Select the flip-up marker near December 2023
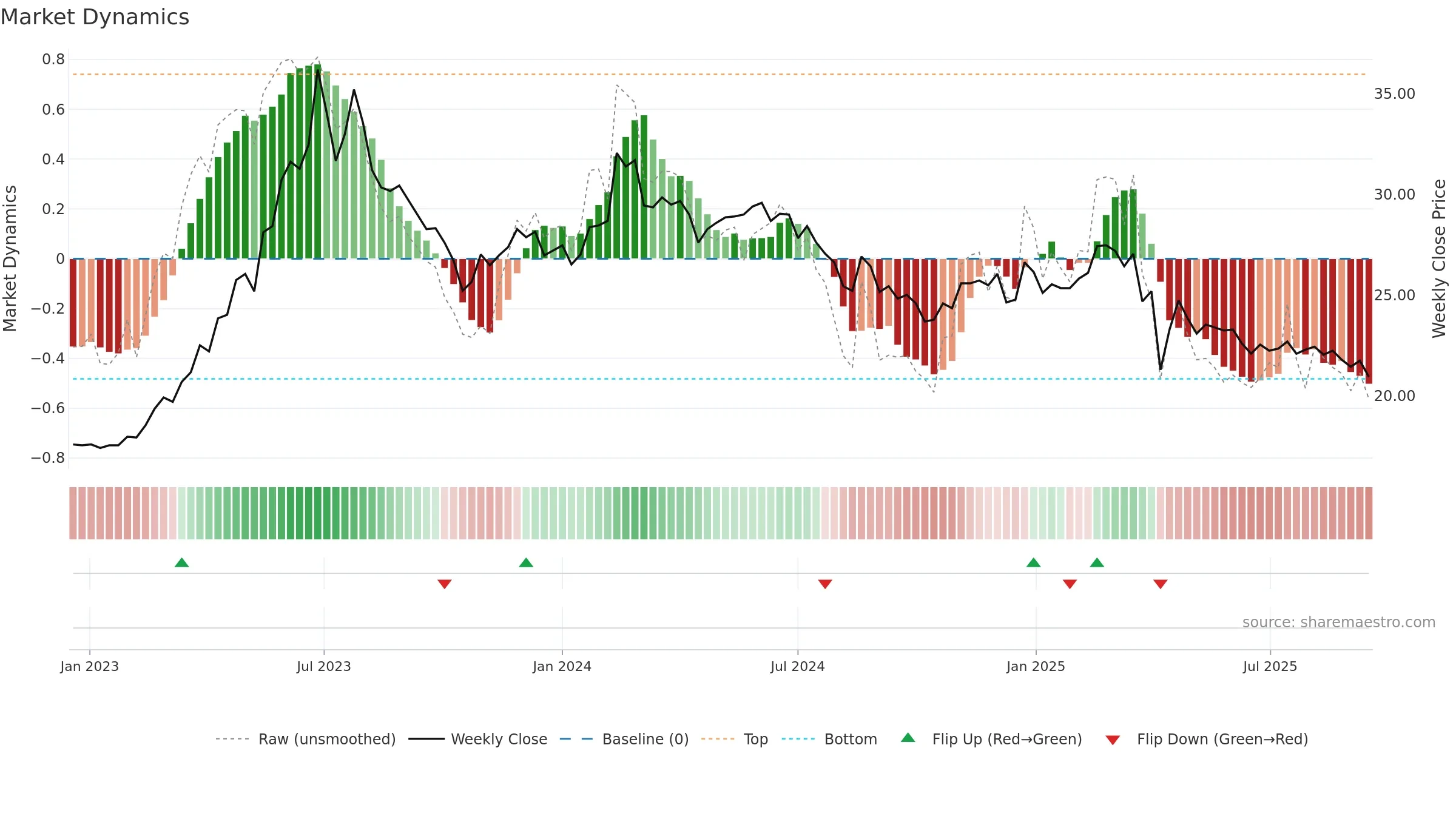Viewport: 1456px width, 819px height. tap(526, 562)
